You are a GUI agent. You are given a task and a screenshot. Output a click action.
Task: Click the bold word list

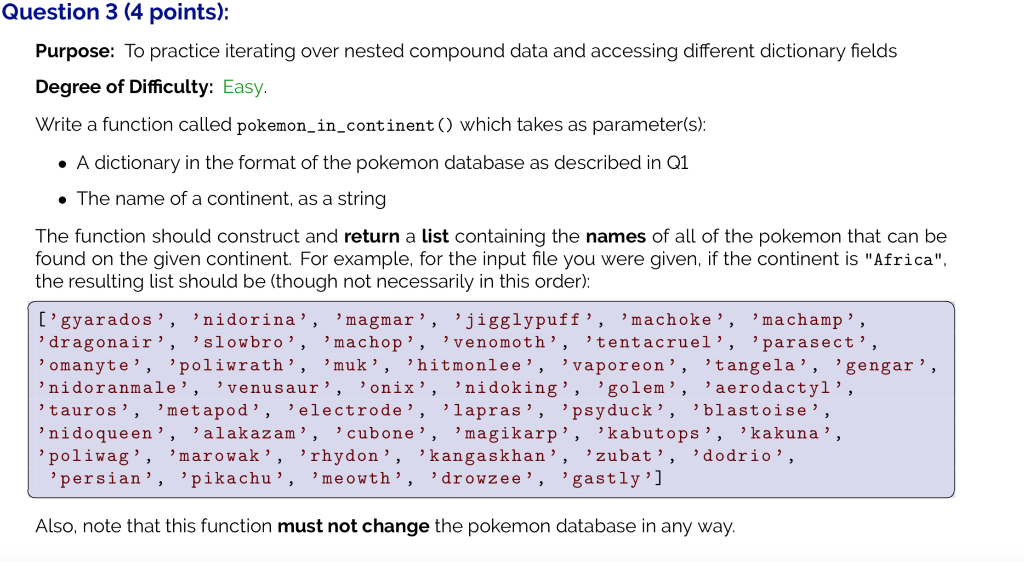pos(435,236)
